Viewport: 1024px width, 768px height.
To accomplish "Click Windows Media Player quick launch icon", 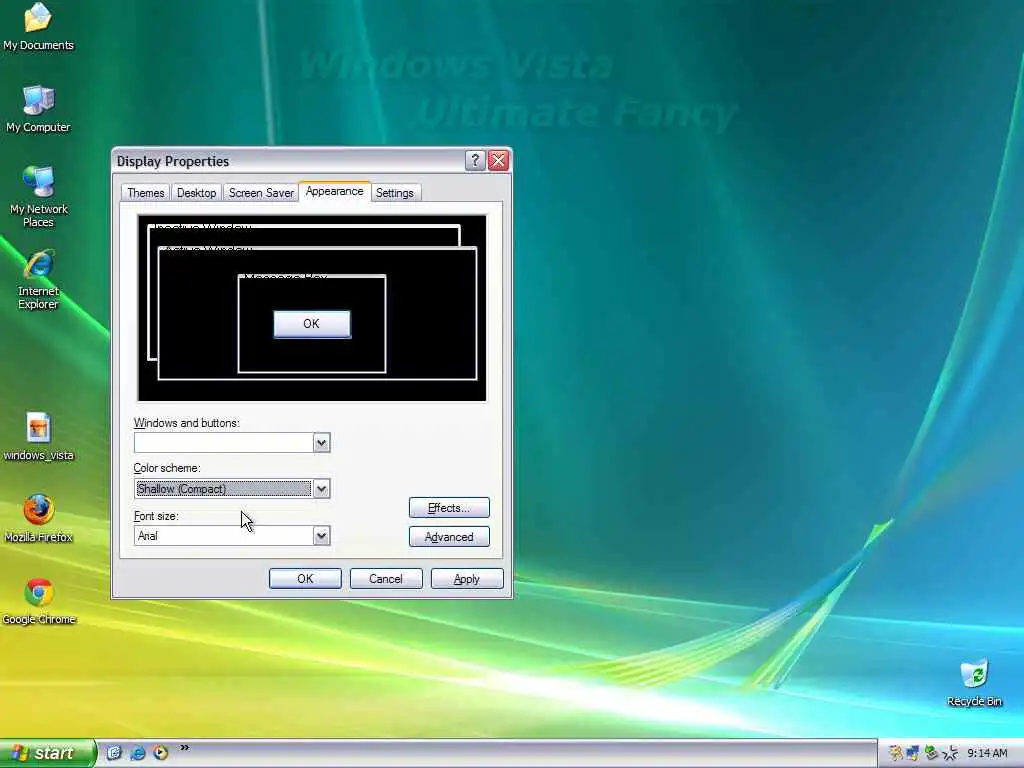I will pyautogui.click(x=161, y=753).
